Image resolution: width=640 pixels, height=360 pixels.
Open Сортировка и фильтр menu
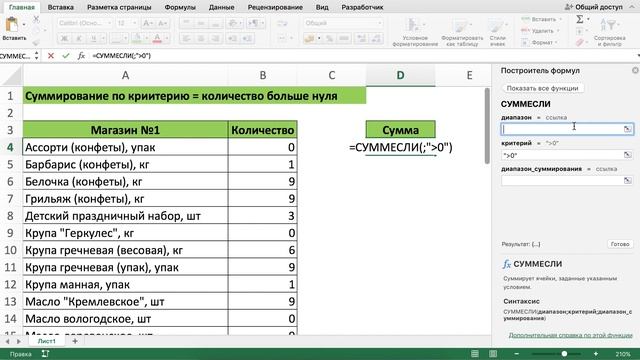(609, 32)
